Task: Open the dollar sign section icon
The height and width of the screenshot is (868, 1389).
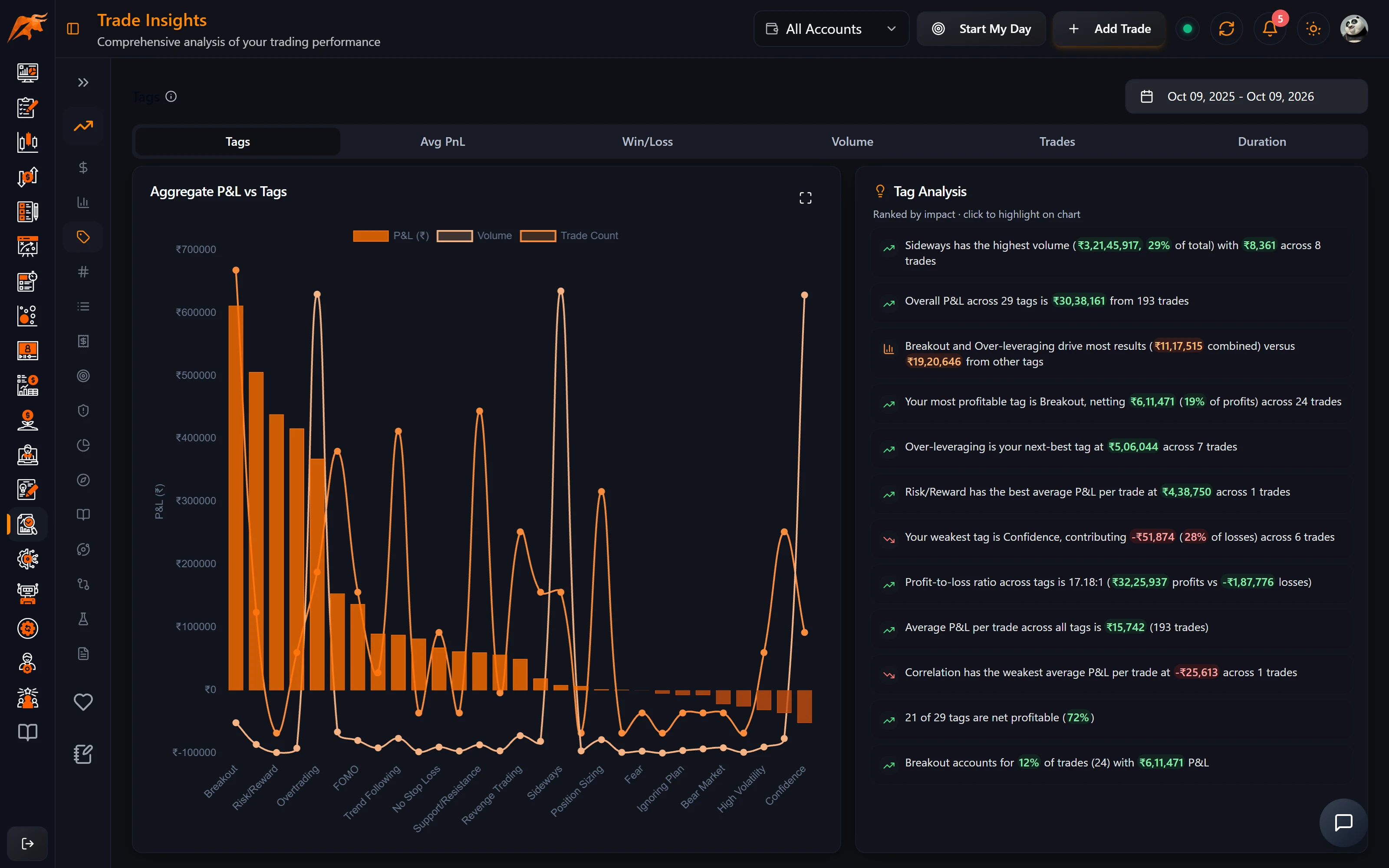Action: [x=83, y=168]
